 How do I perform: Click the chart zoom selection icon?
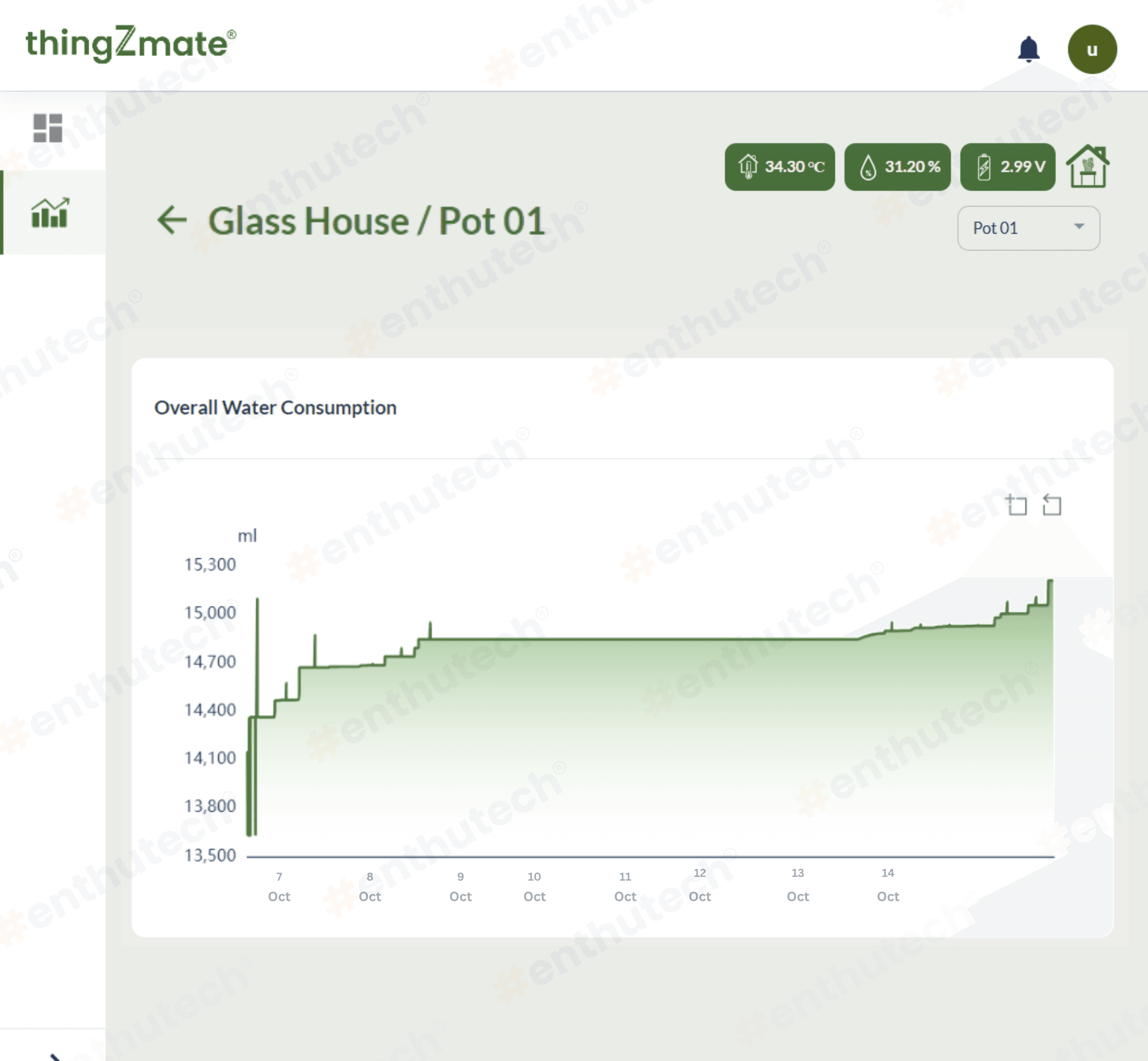pyautogui.click(x=1016, y=505)
